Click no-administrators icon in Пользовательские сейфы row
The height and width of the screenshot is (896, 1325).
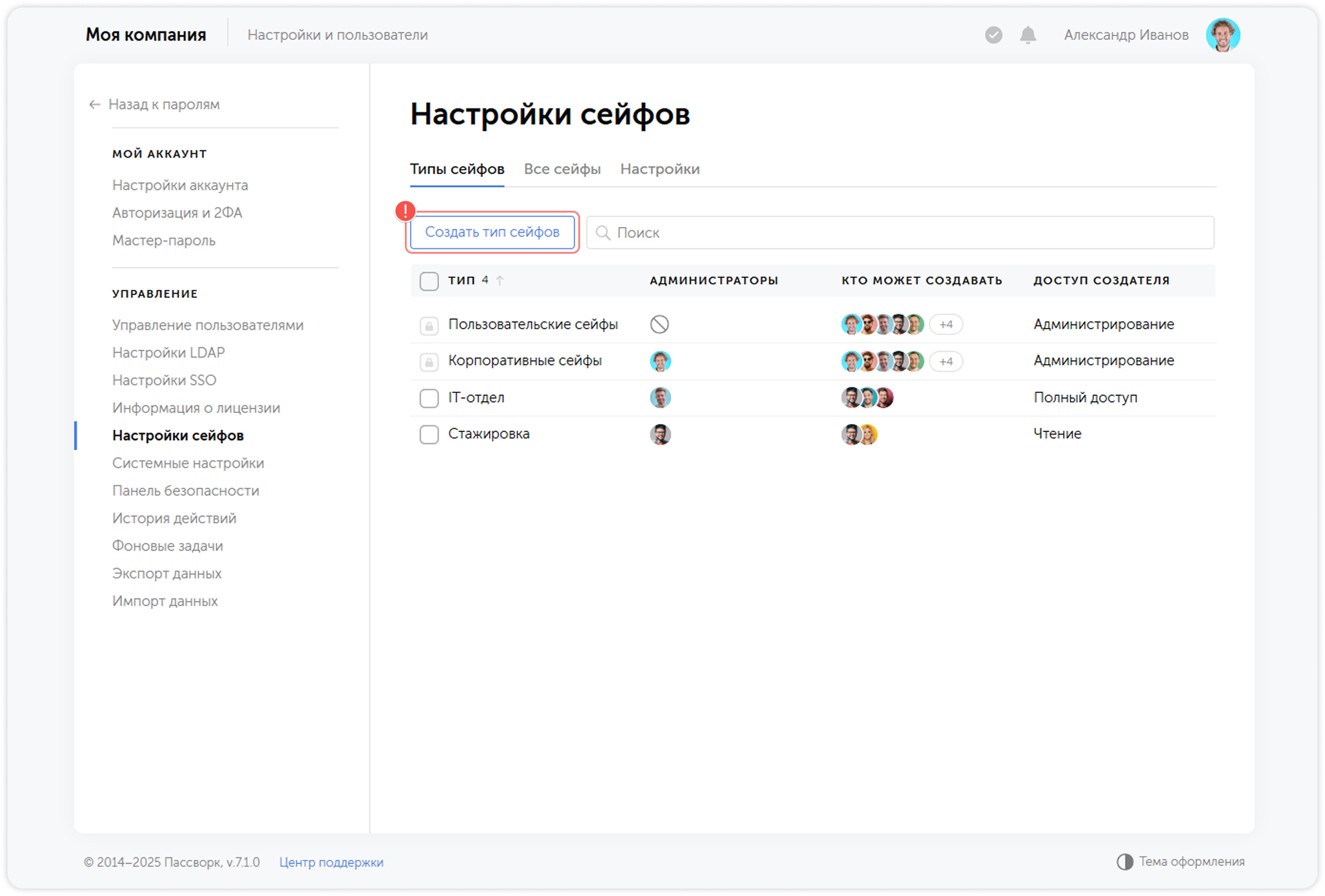coord(660,324)
